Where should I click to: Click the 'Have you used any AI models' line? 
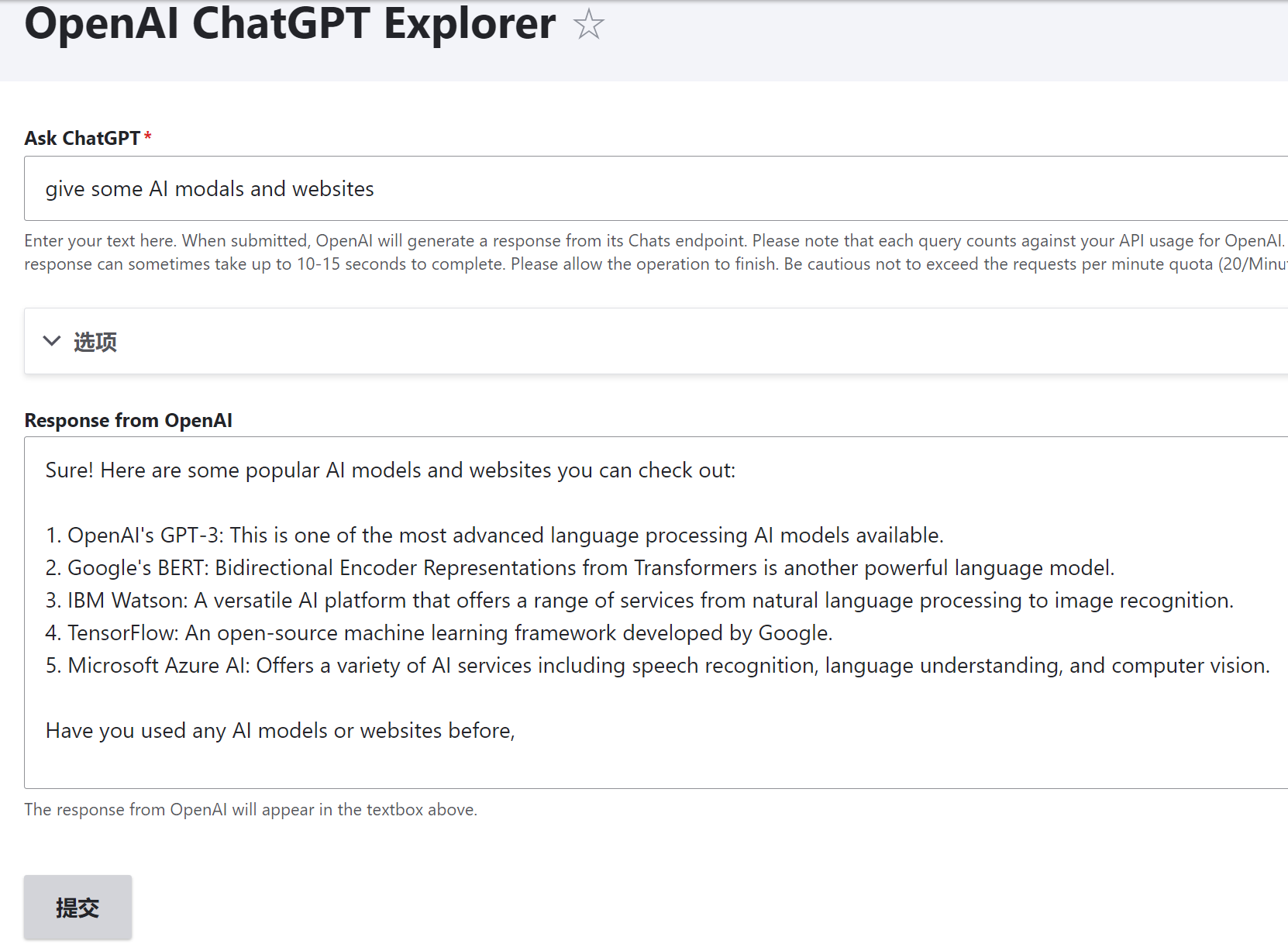point(281,731)
